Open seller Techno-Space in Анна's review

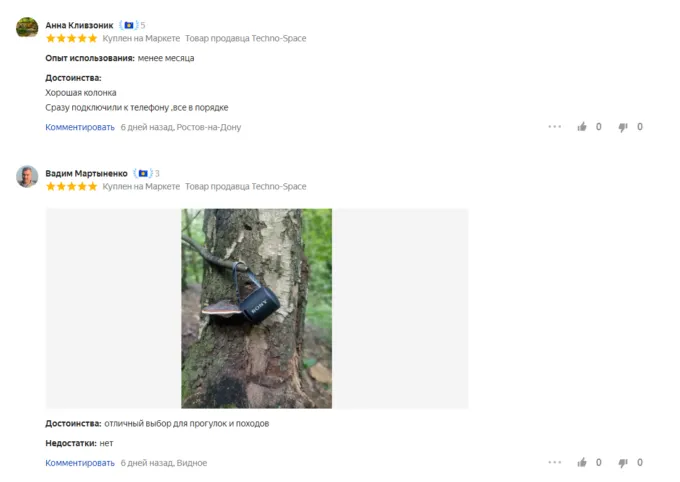point(245,38)
